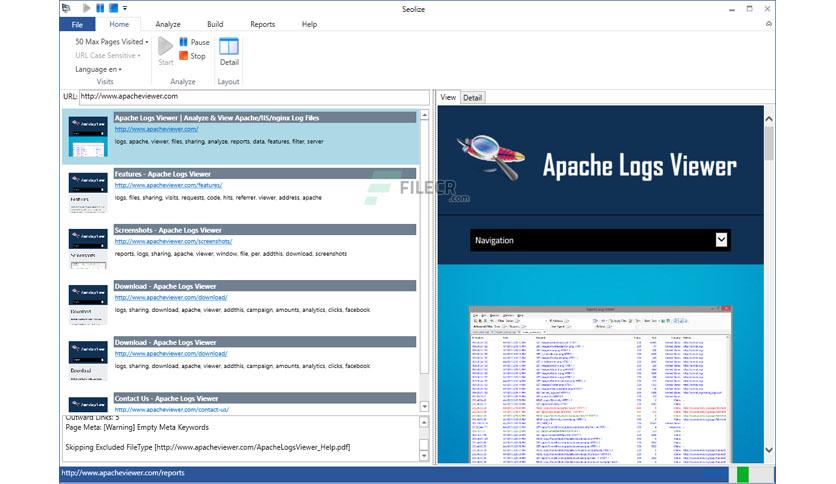Click the quick access Start play icon
The width and height of the screenshot is (836, 484).
click(86, 8)
